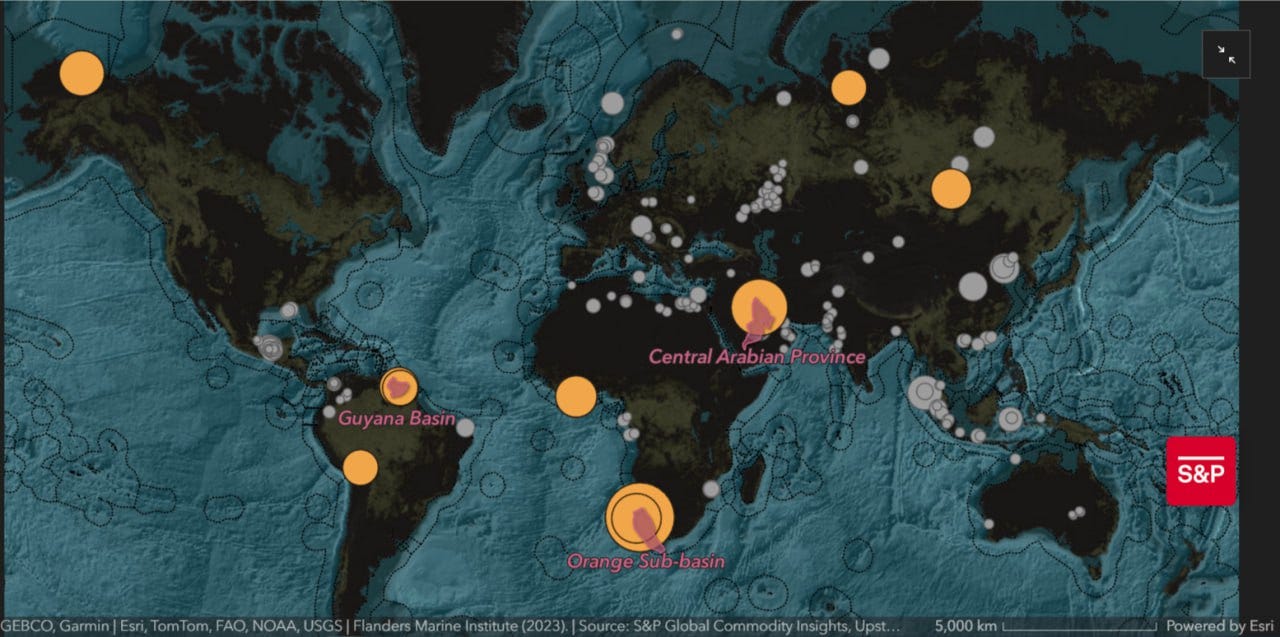The height and width of the screenshot is (637, 1280).
Task: Click the orange ringed marker at Guyana Basin
Action: (x=399, y=386)
